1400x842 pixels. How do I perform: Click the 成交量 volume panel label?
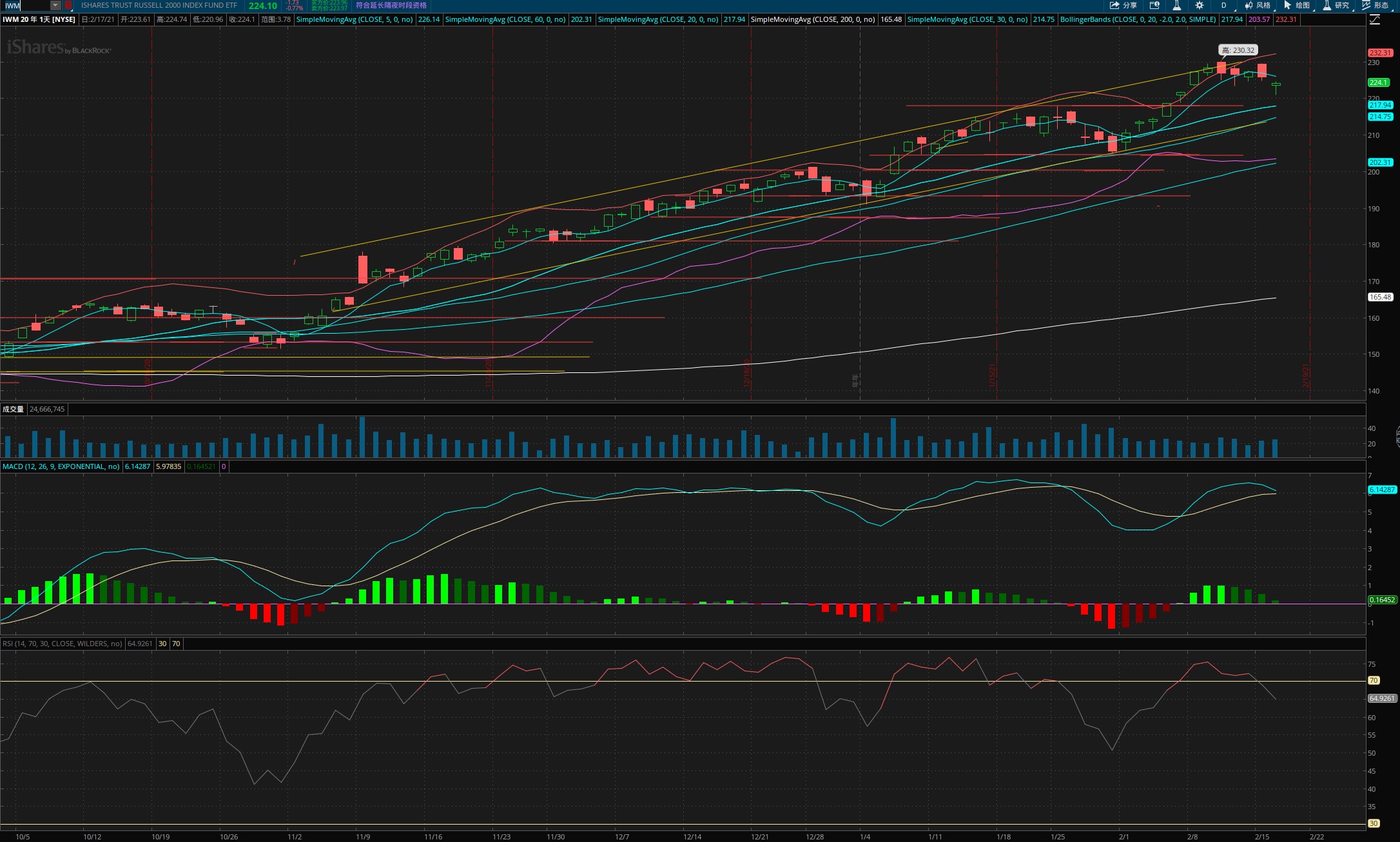[x=13, y=409]
